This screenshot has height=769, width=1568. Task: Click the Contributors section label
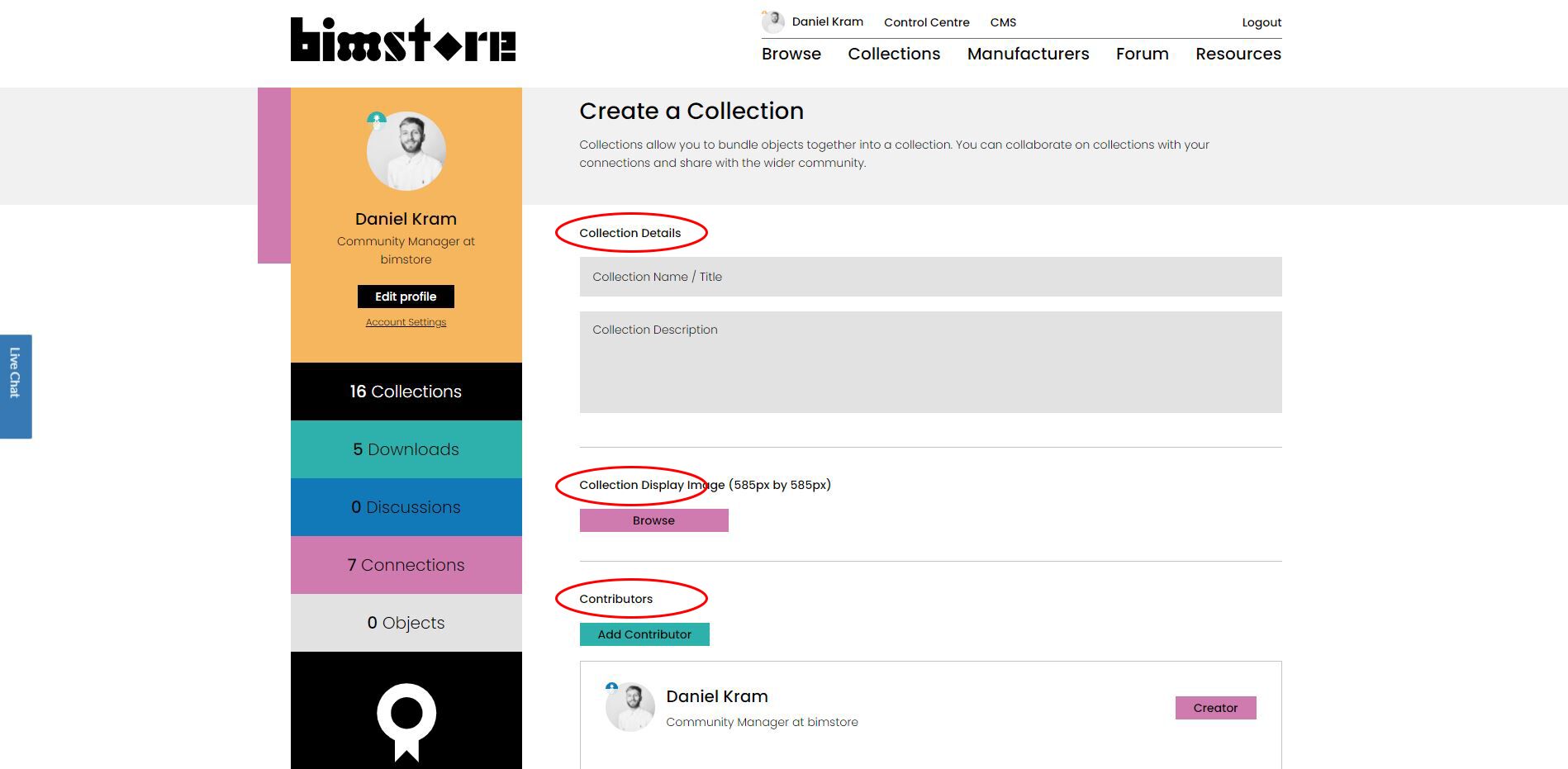(616, 599)
